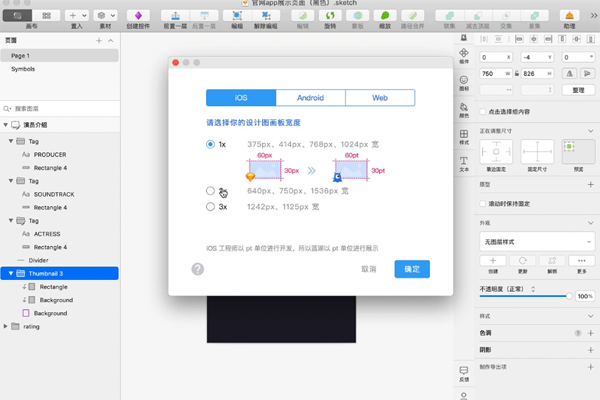
Task: Click the 更多 more style options button
Action: (x=582, y=261)
